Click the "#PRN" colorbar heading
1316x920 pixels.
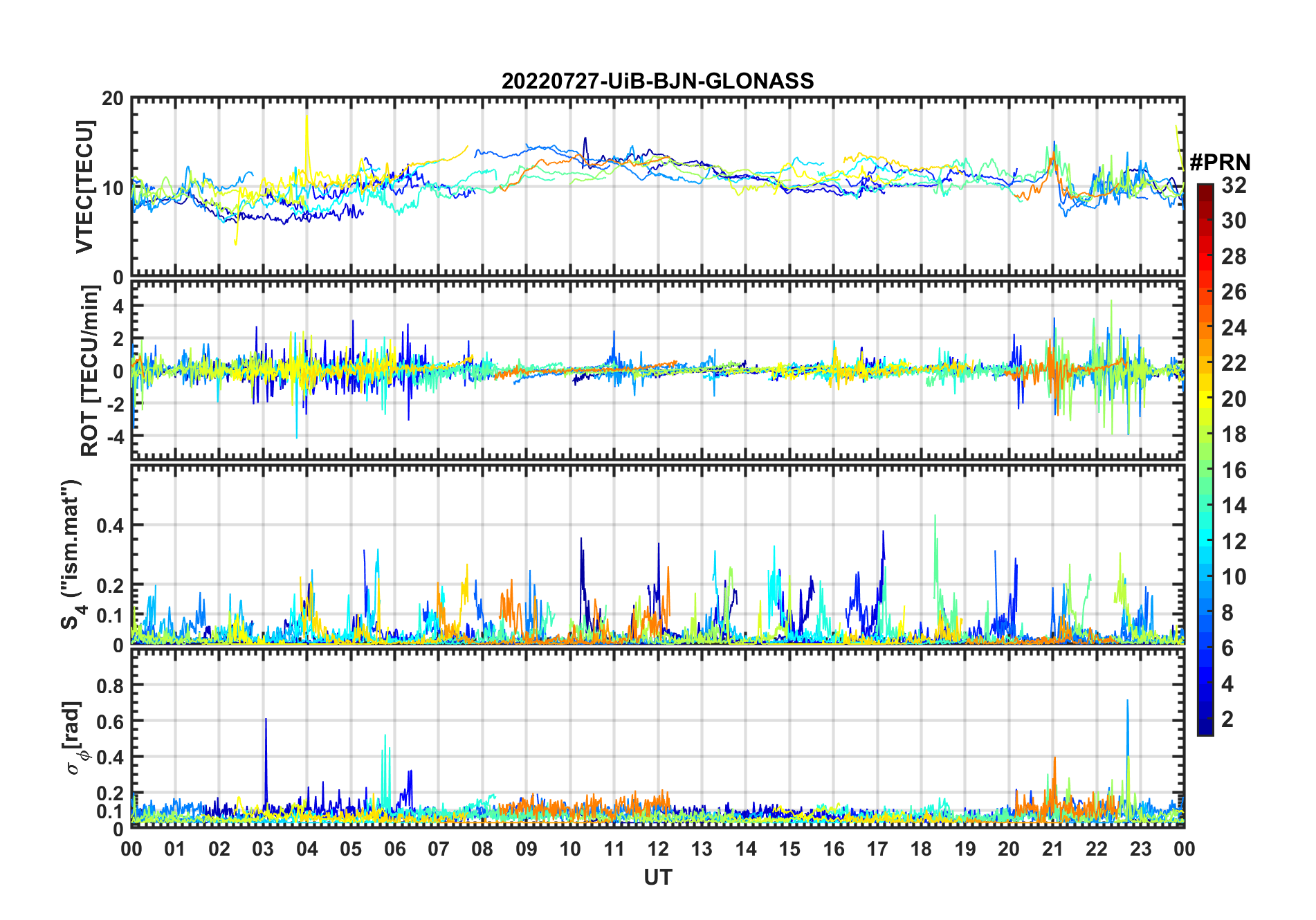click(1220, 163)
